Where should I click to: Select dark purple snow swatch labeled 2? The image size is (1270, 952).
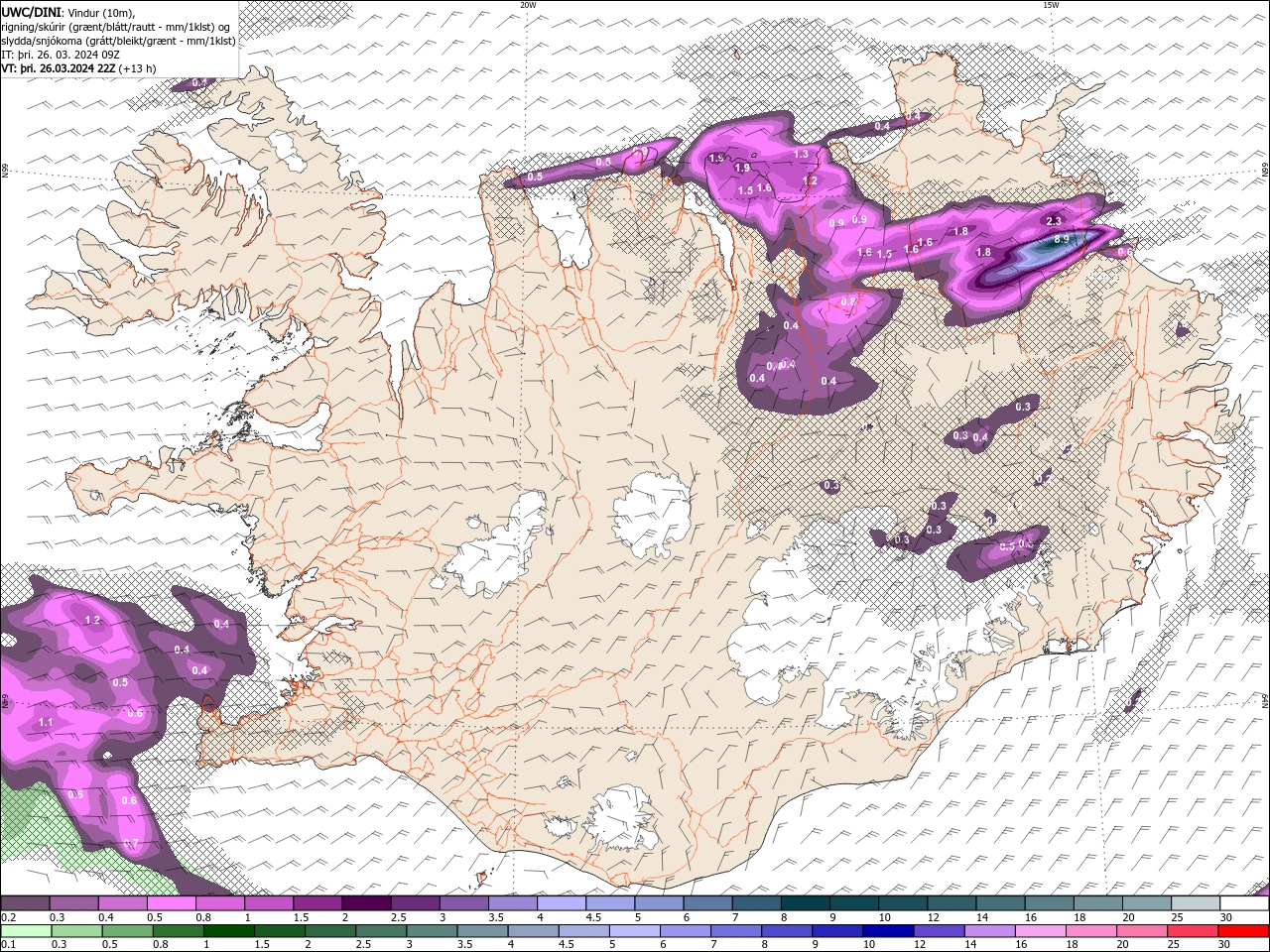[x=366, y=903]
